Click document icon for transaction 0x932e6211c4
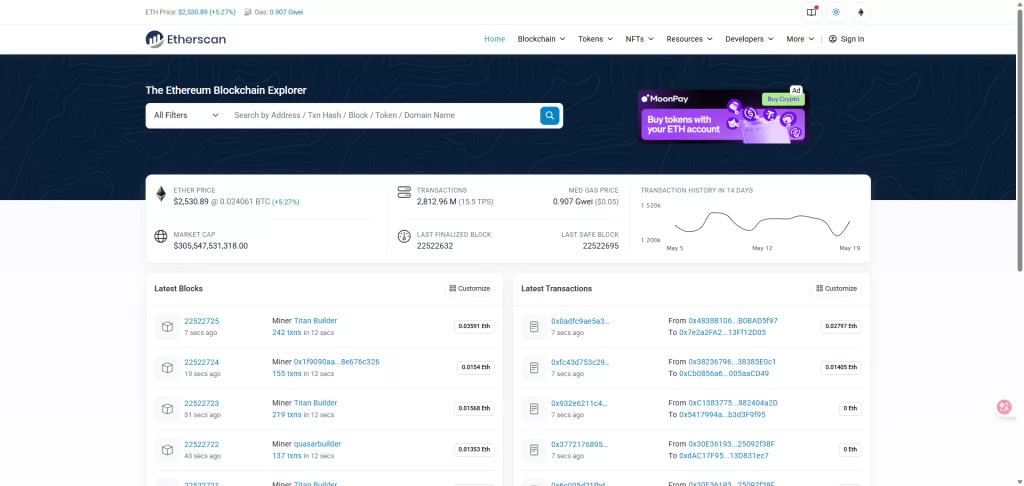1024x486 pixels. [534, 409]
